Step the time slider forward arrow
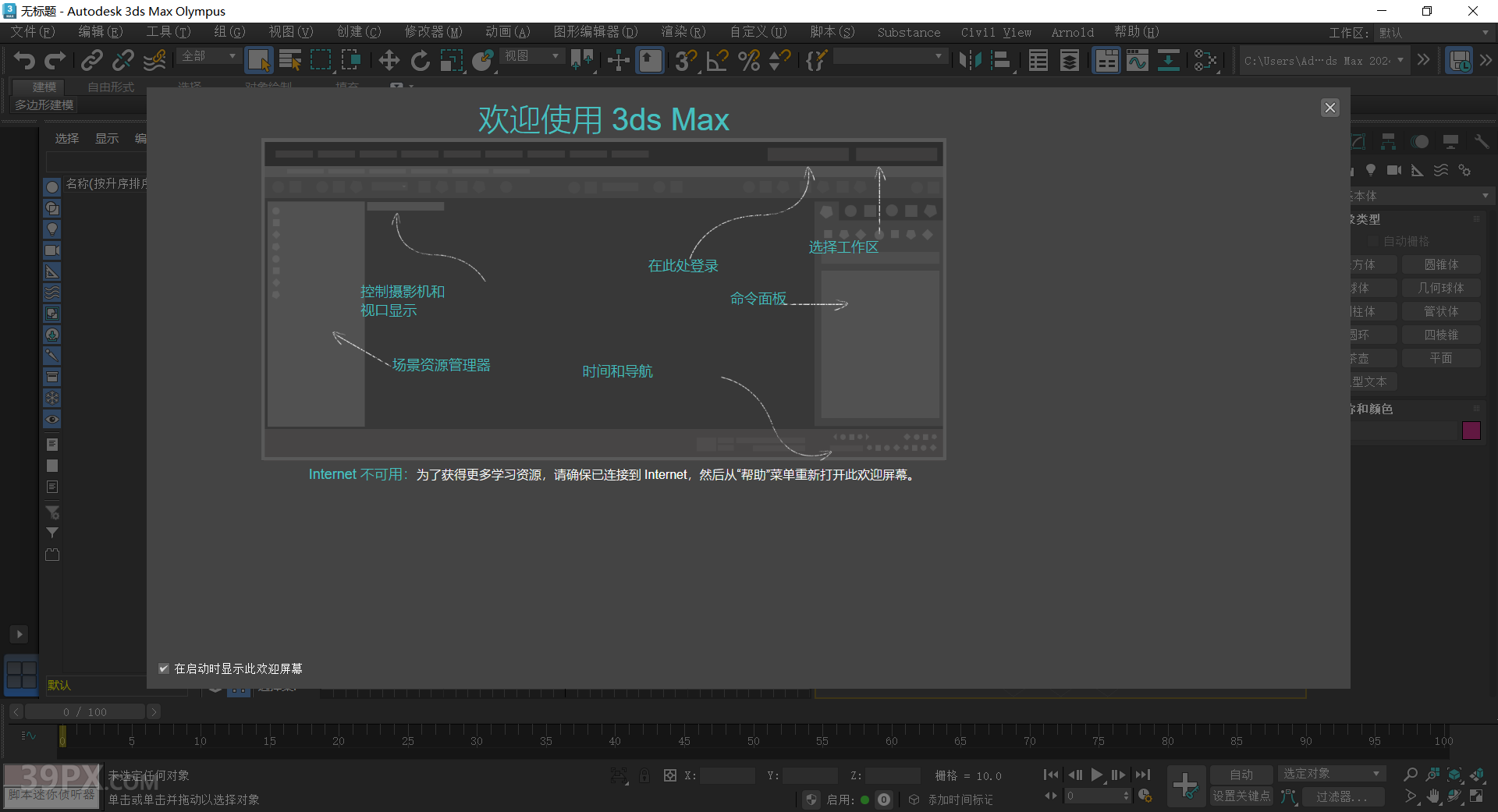1498x812 pixels. pos(154,711)
